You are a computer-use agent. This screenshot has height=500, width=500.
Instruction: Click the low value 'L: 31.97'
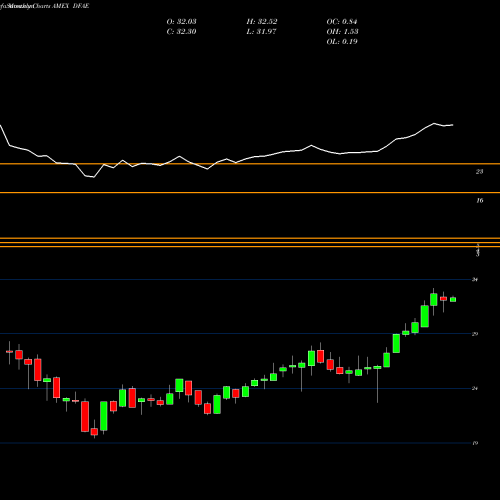tap(261, 32)
